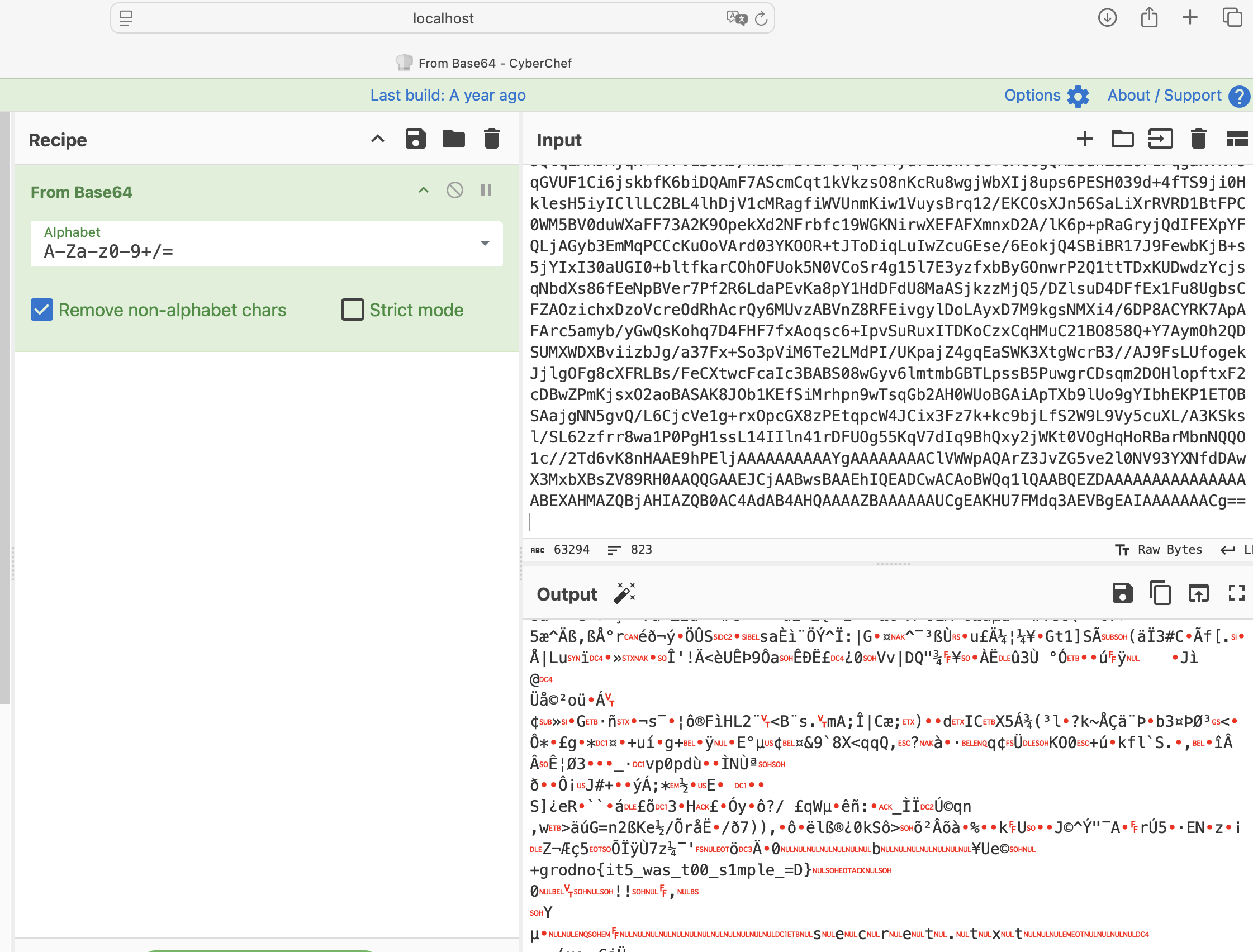This screenshot has height=952, width=1253.
Task: Click the Magic wand in Output
Action: click(x=624, y=593)
